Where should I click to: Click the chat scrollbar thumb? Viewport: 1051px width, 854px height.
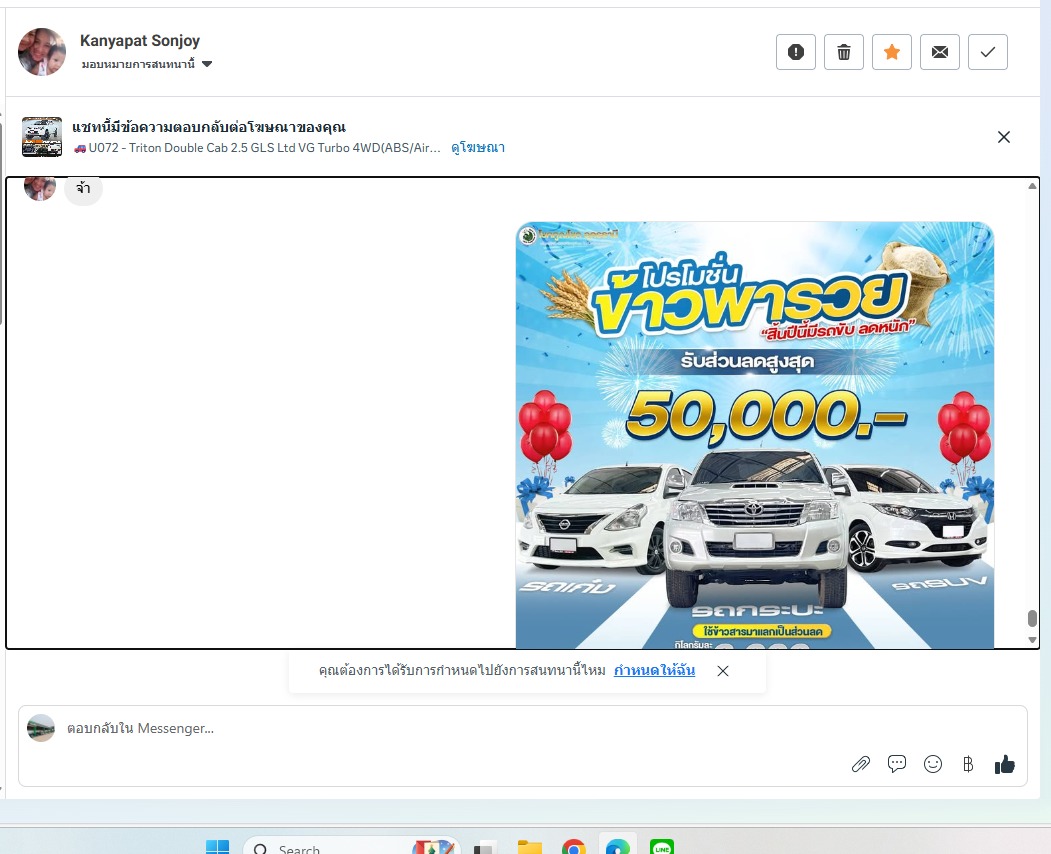[x=1032, y=618]
